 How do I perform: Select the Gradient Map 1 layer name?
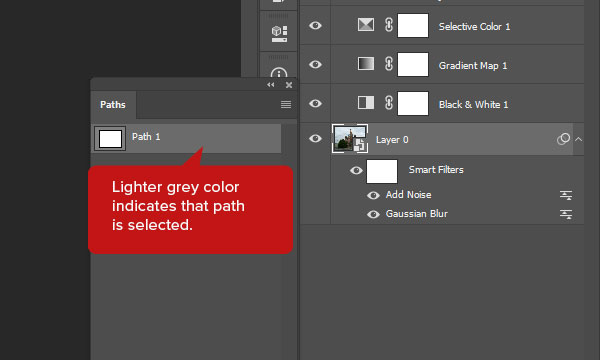click(x=473, y=66)
